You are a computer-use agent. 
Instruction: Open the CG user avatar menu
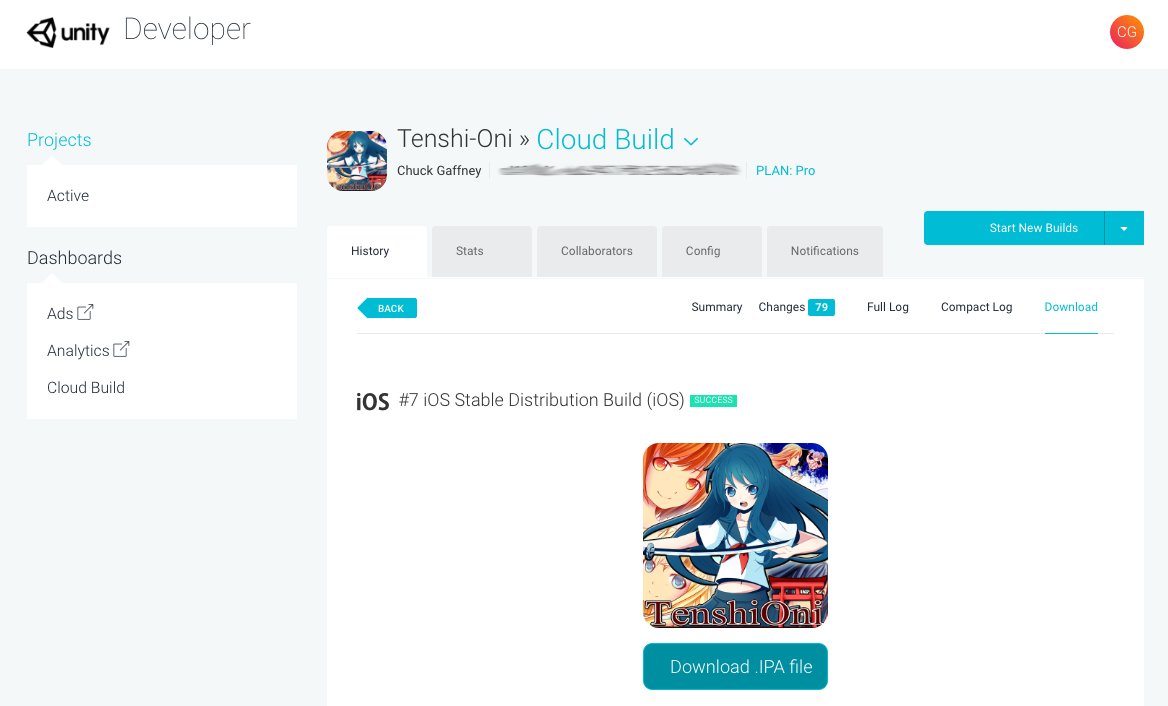tap(1126, 32)
